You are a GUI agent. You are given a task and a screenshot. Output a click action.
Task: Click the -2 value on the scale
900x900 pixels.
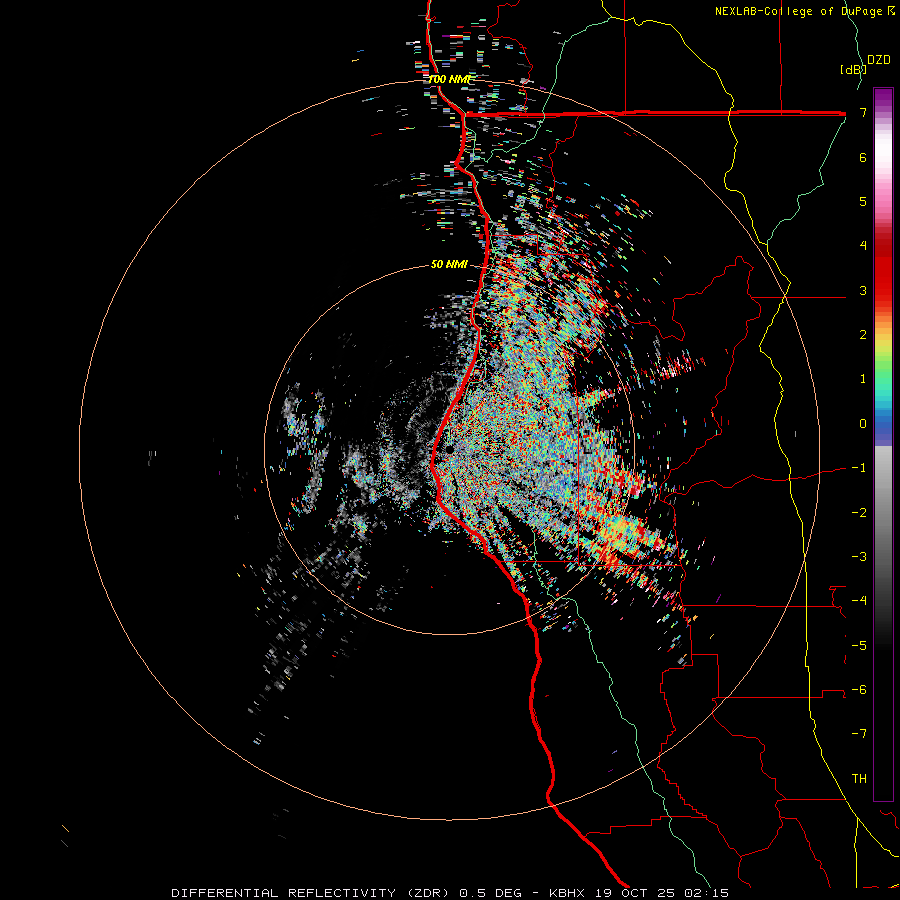click(859, 513)
